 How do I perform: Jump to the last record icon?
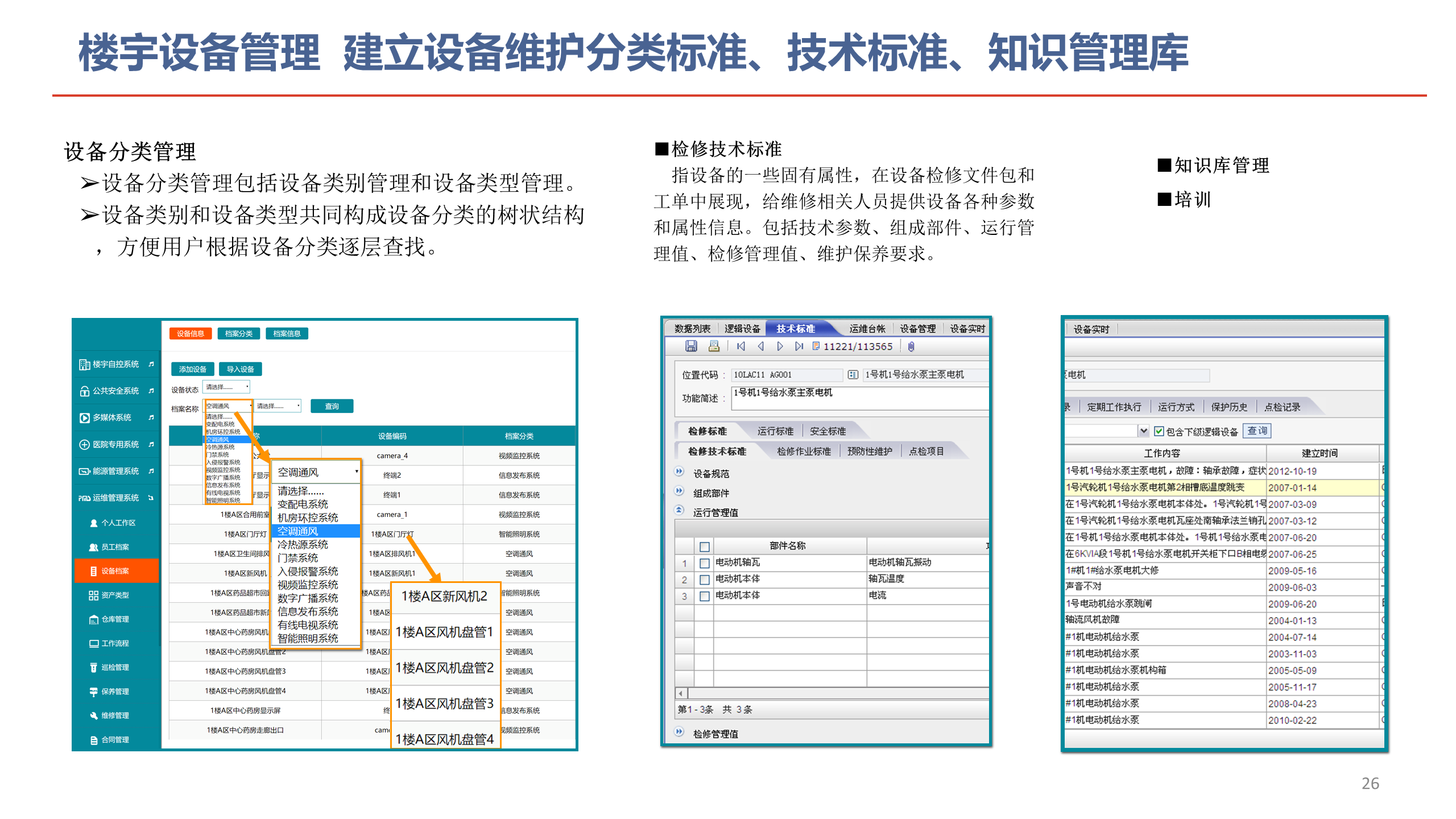coord(799,346)
